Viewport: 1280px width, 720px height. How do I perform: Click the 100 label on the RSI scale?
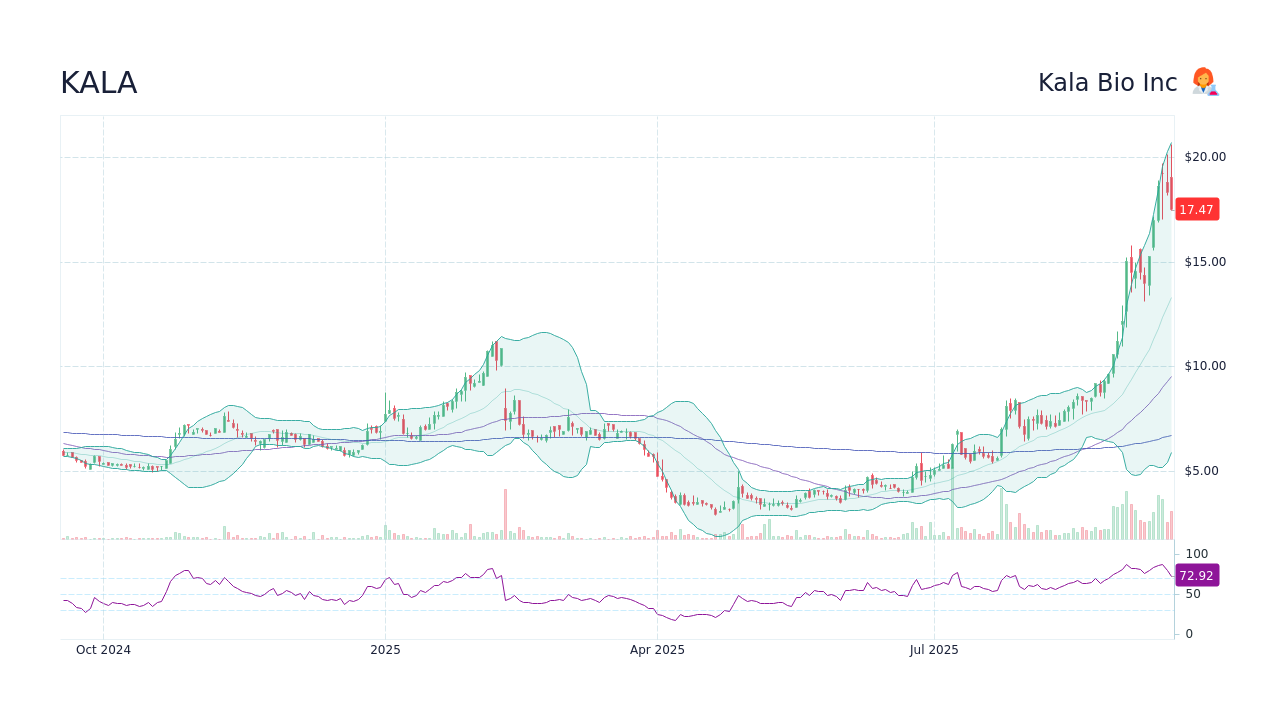point(1196,554)
